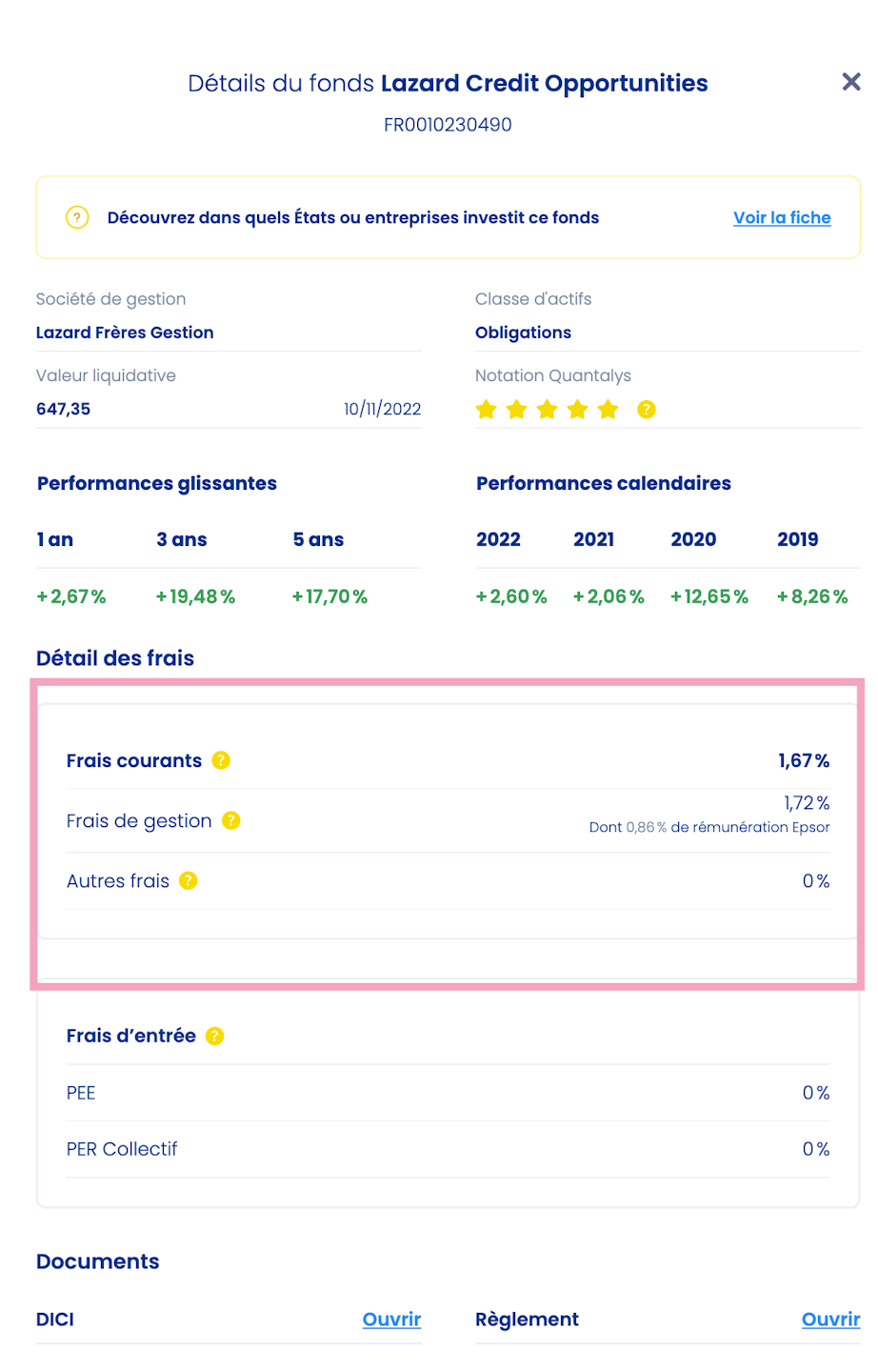Click the fund name Lazard Credit Opportunities
Viewport: 878px width, 1372px height.
[544, 83]
